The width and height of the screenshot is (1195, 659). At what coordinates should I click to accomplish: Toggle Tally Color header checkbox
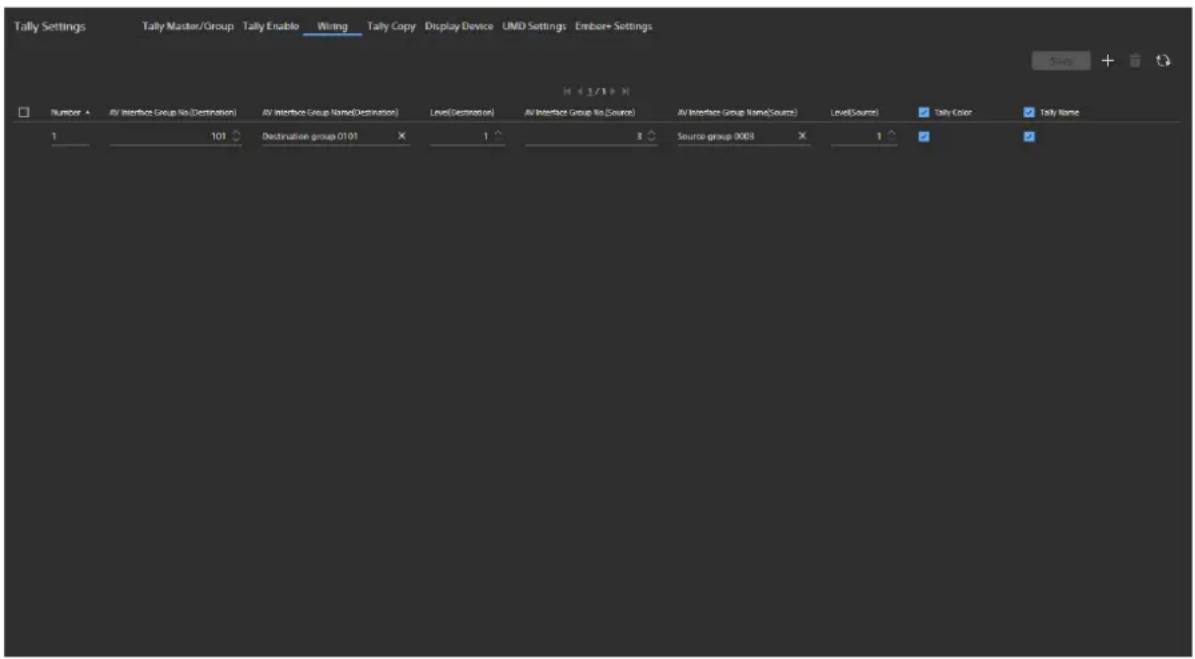pos(924,113)
